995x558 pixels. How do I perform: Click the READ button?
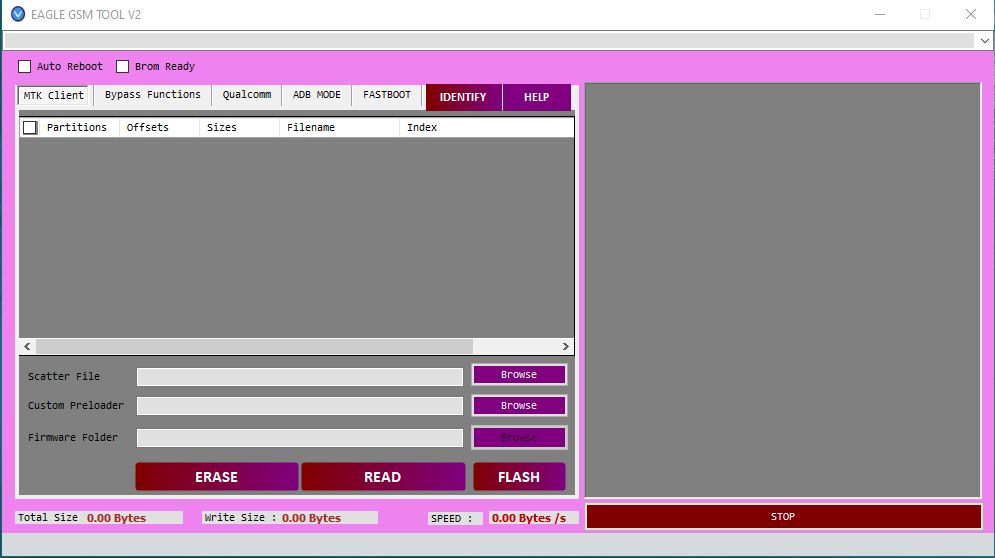[383, 477]
